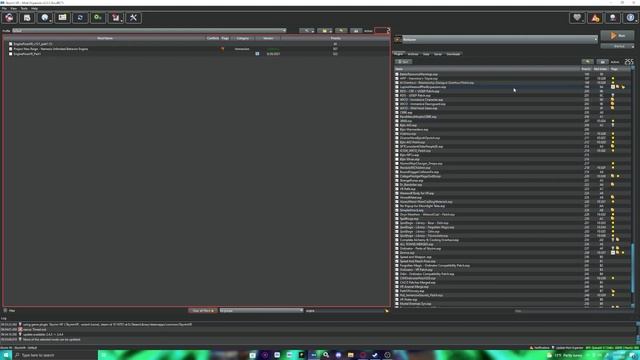Screen dimensions: 640x360
Task: Switch to the Archives tab
Action: tap(413, 54)
